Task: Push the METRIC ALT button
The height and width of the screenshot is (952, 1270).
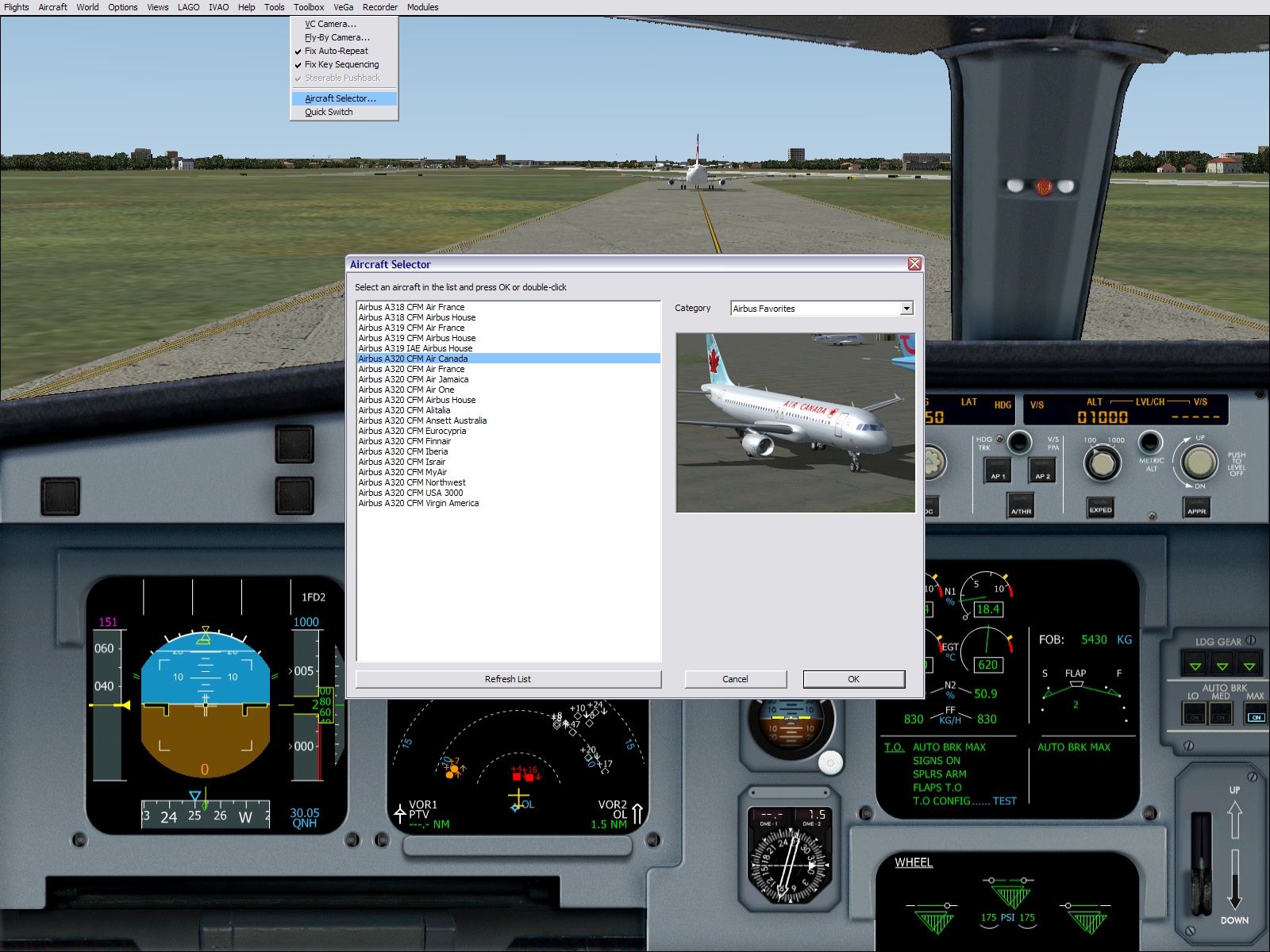Action: 1149,442
